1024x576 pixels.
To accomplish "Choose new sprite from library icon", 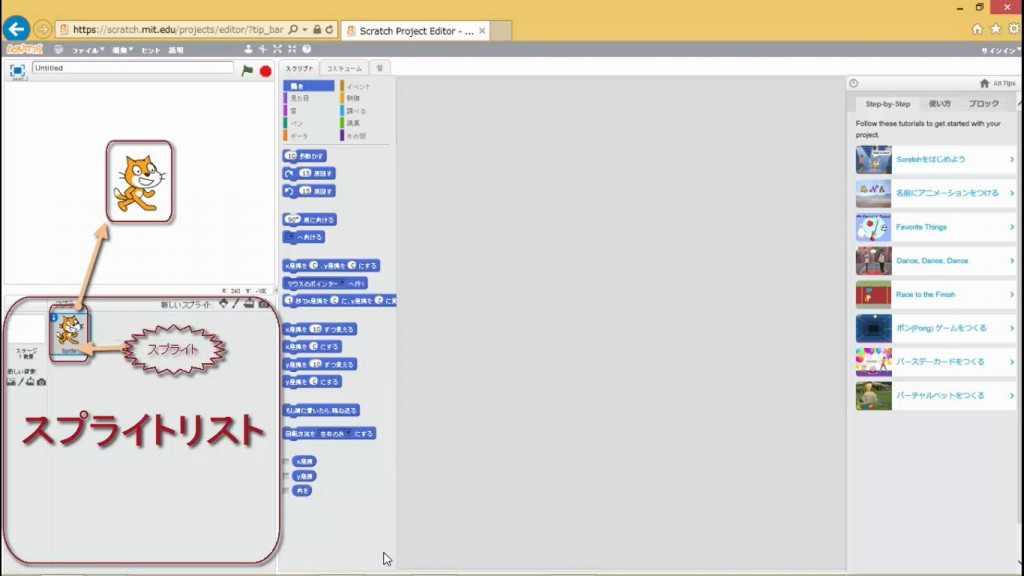I will [x=223, y=304].
